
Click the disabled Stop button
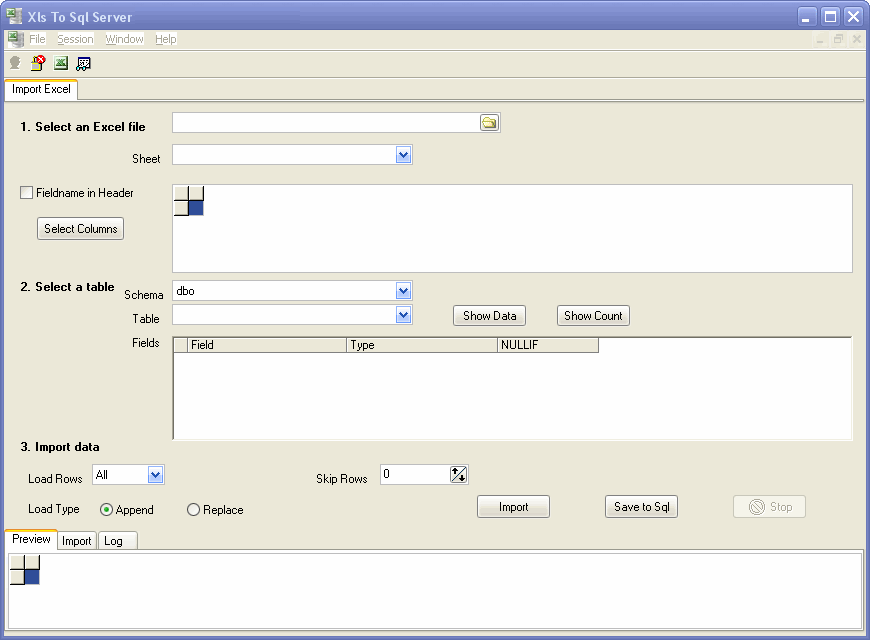[x=769, y=507]
